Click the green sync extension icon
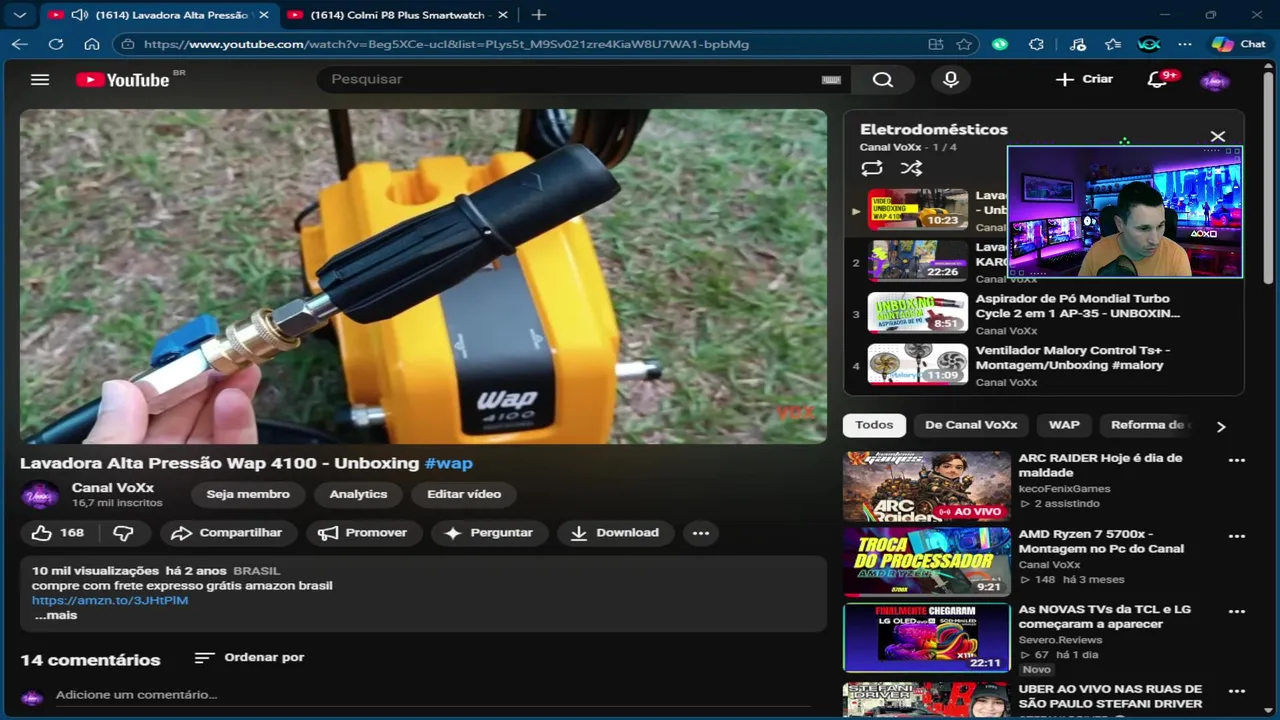 click(x=1000, y=44)
